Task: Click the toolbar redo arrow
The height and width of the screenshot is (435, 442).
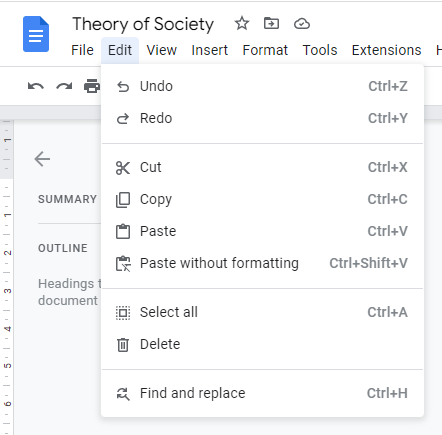Action: coord(64,86)
